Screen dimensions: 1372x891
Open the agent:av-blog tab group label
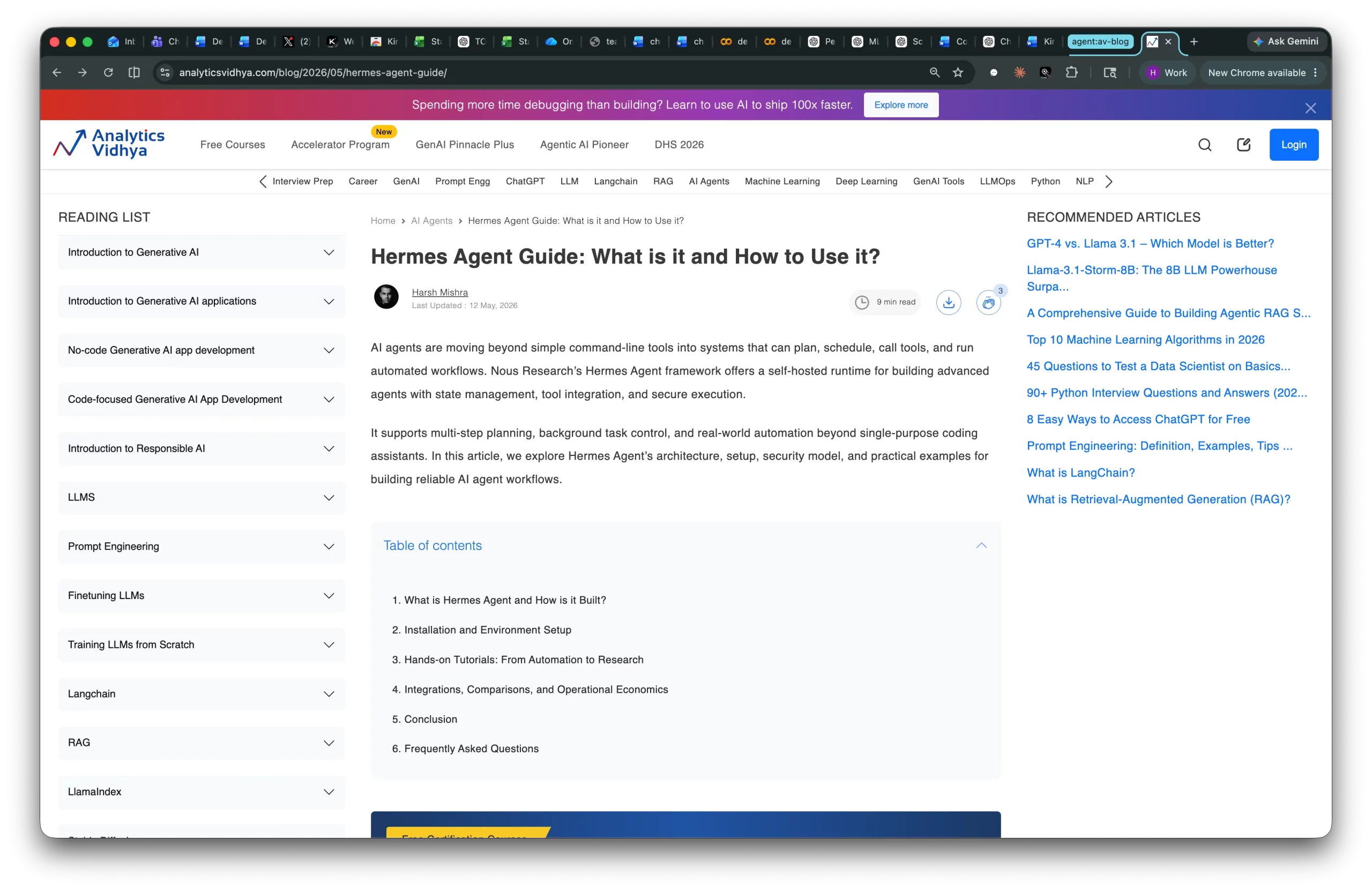[1100, 41]
